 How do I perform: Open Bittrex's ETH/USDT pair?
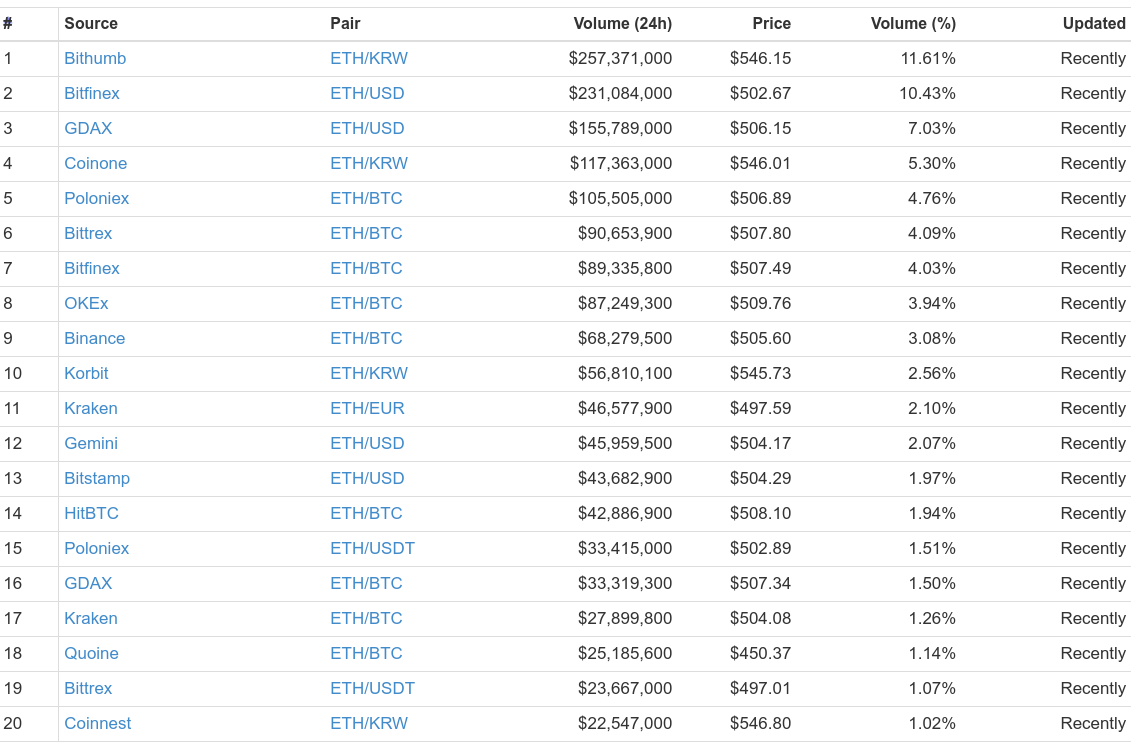point(372,689)
